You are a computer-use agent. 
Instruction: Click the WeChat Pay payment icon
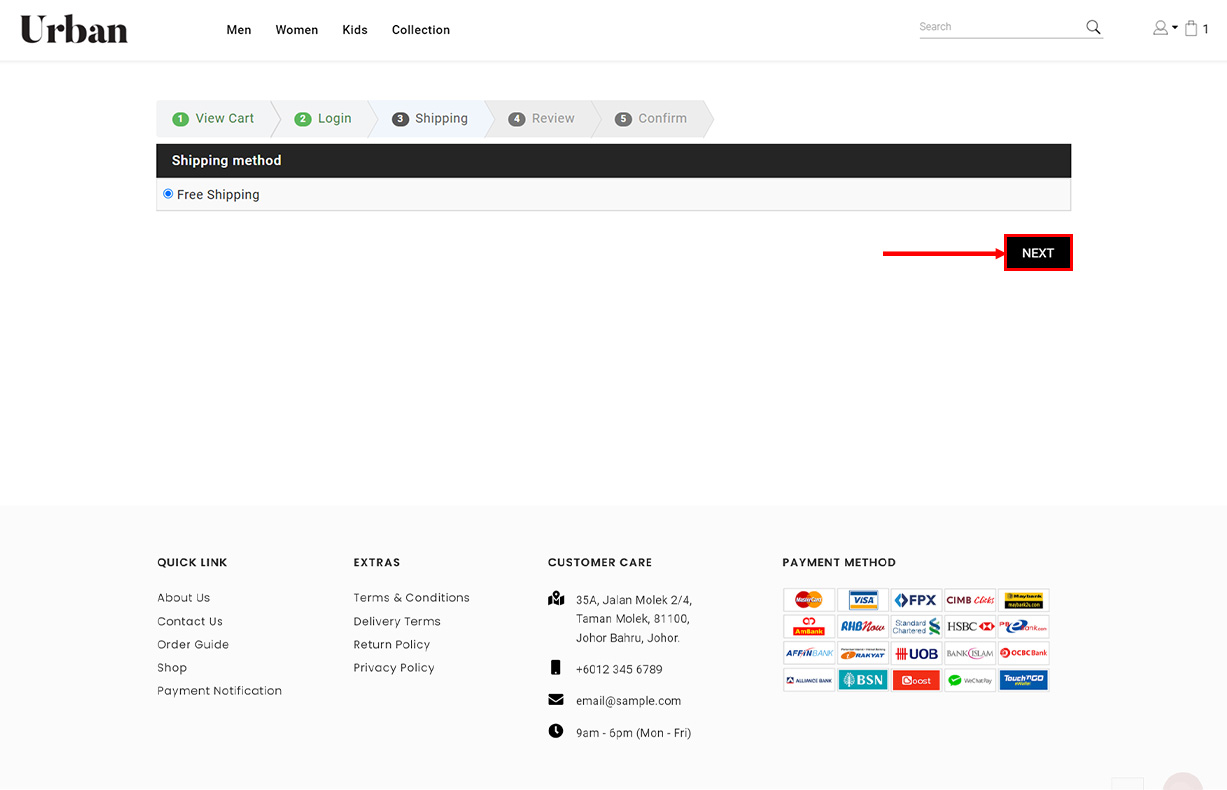click(x=970, y=680)
